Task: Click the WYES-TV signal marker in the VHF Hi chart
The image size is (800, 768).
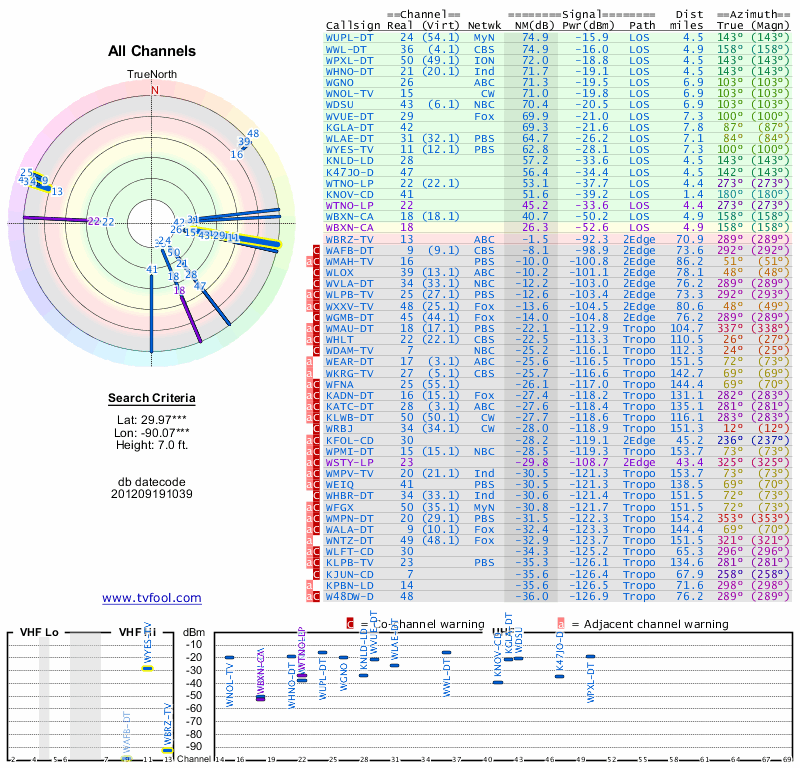Action: [x=147, y=668]
